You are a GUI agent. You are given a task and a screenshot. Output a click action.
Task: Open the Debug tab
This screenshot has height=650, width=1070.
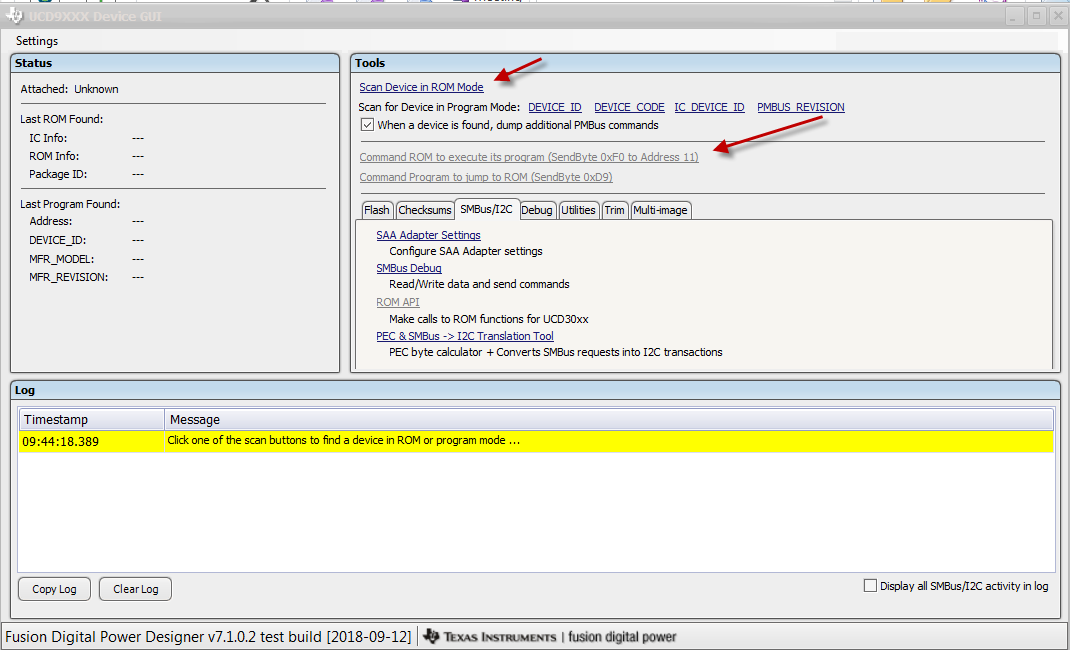tap(536, 210)
